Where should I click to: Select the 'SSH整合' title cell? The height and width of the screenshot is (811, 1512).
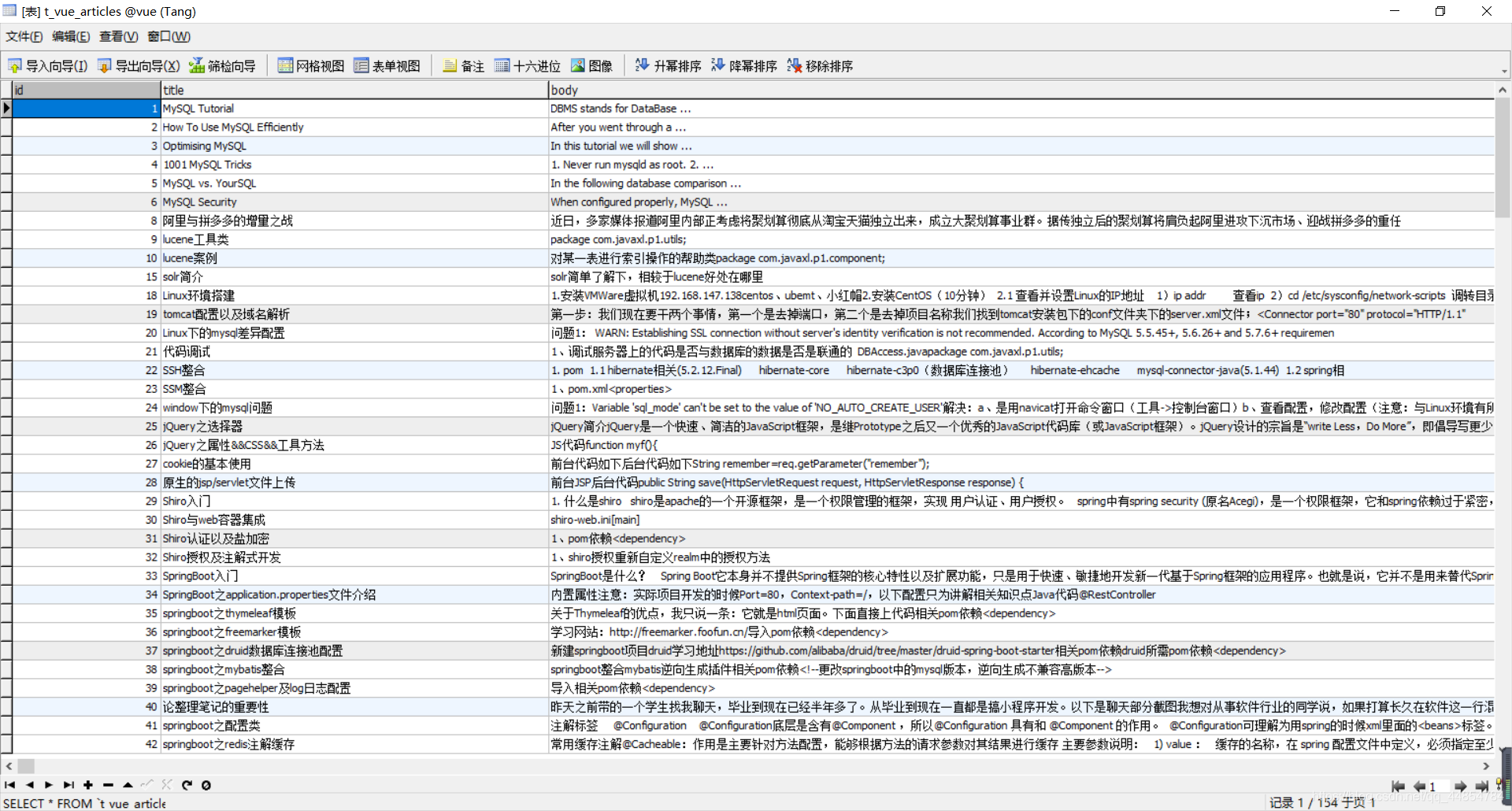tap(354, 370)
